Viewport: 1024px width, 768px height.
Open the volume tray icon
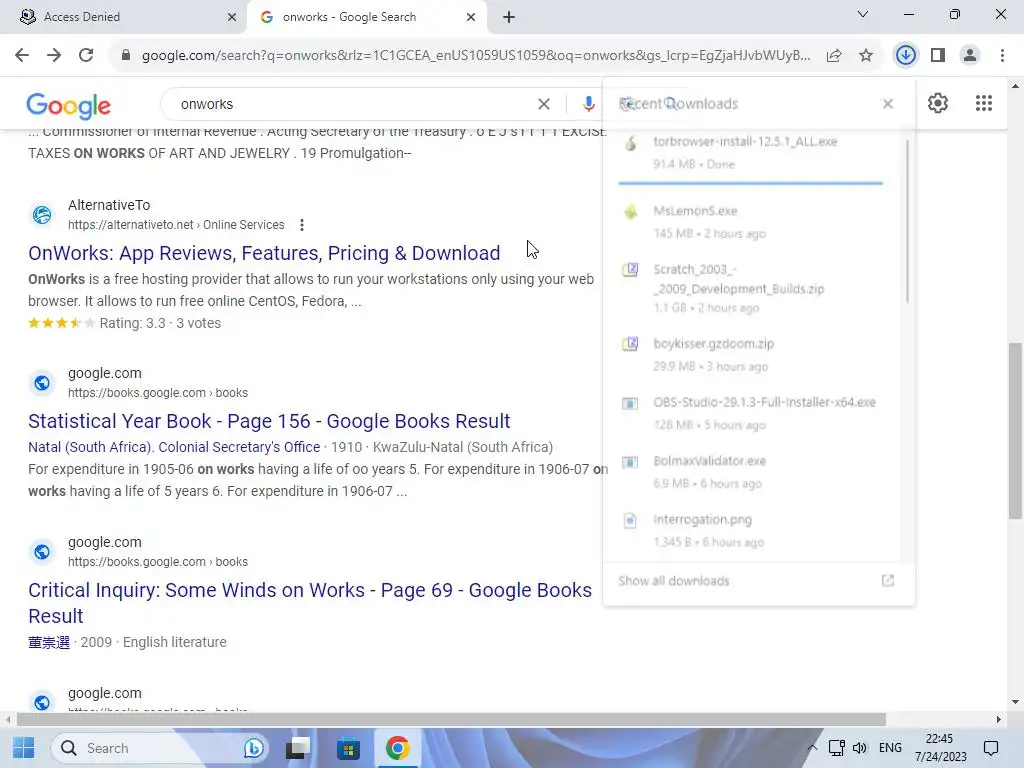(860, 748)
